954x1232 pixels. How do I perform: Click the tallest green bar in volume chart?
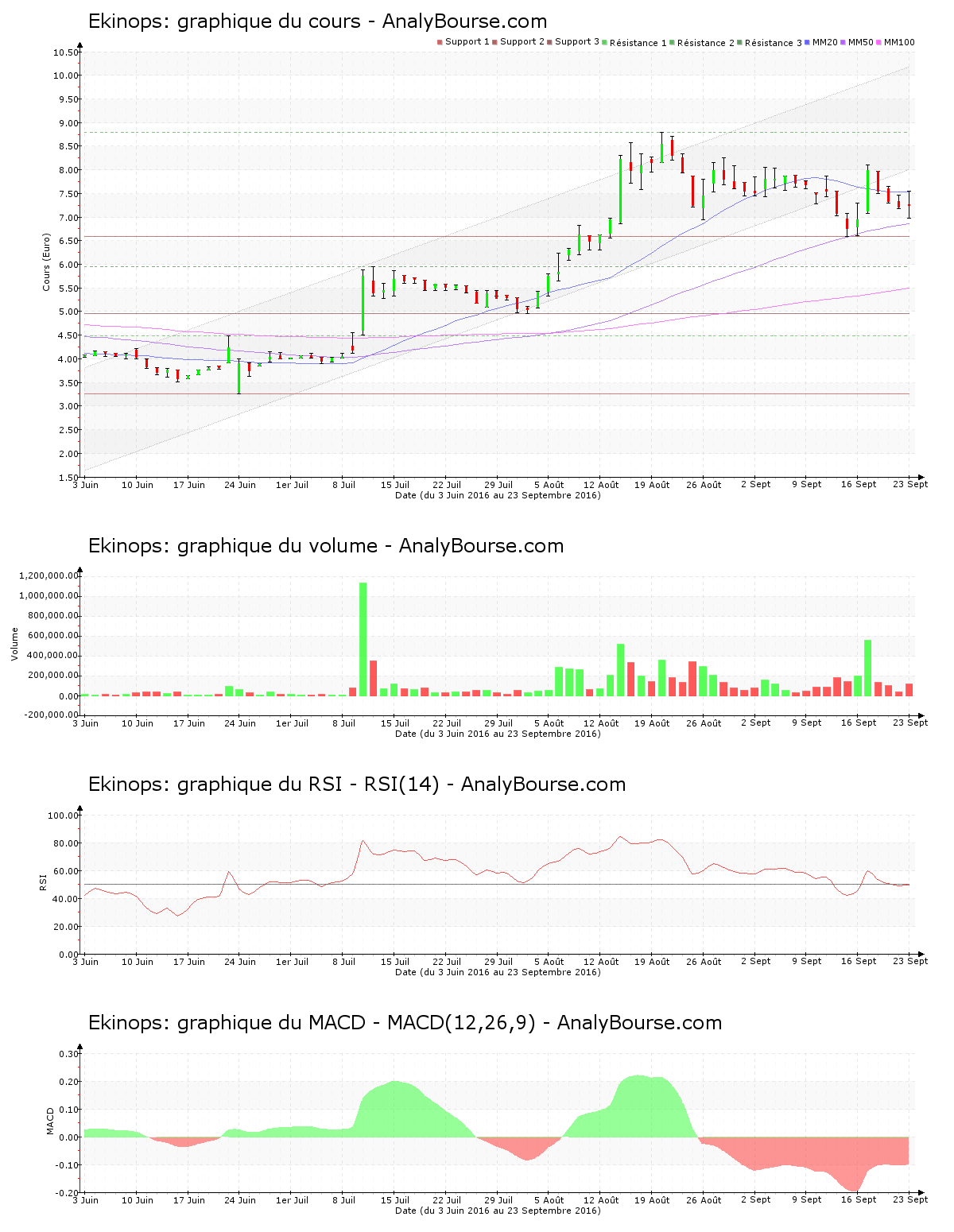pos(363,639)
